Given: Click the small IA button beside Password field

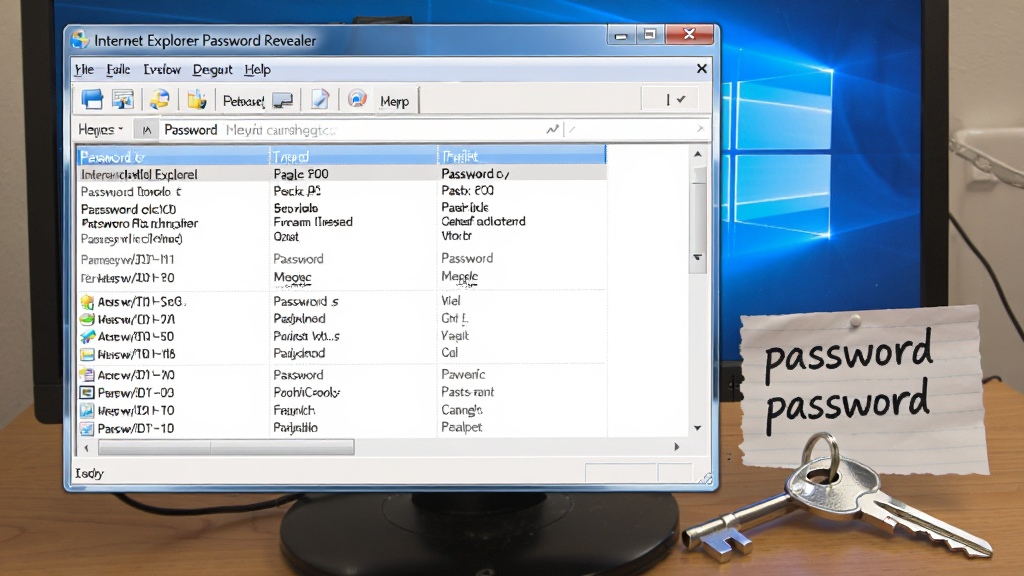Looking at the screenshot, I should (146, 130).
